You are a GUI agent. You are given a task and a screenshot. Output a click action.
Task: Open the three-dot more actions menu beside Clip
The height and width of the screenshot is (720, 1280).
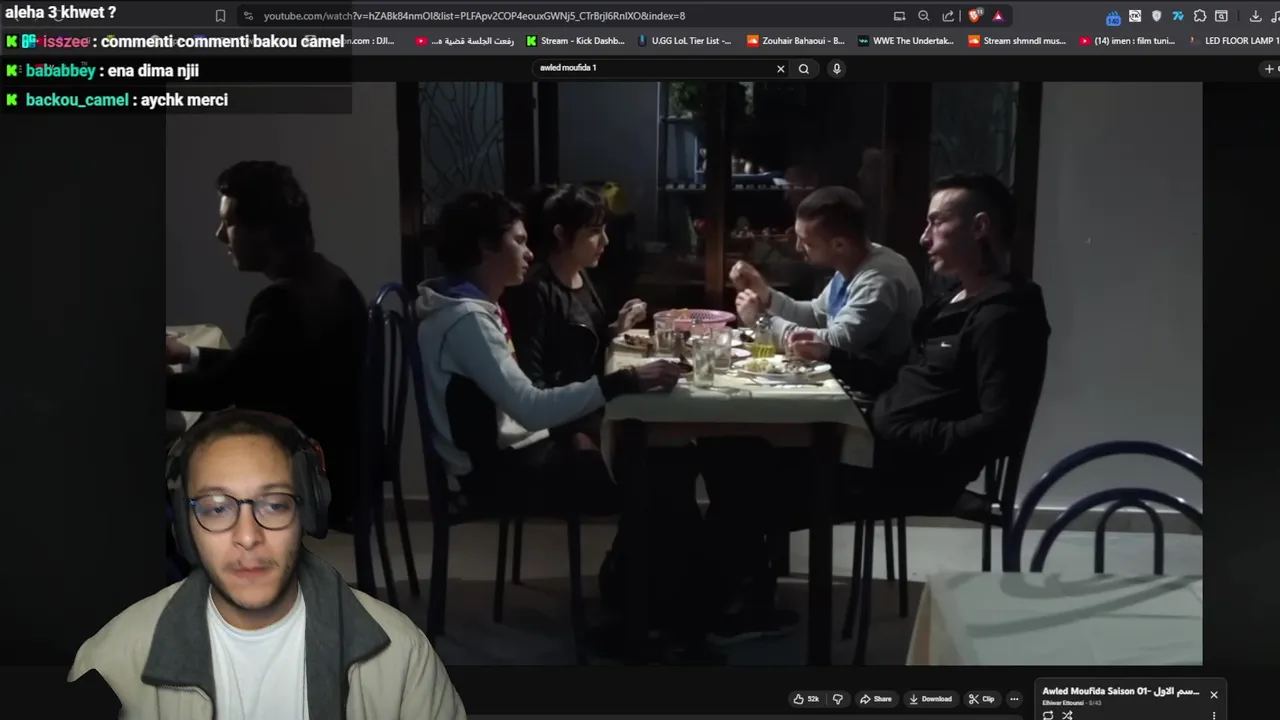point(1014,699)
